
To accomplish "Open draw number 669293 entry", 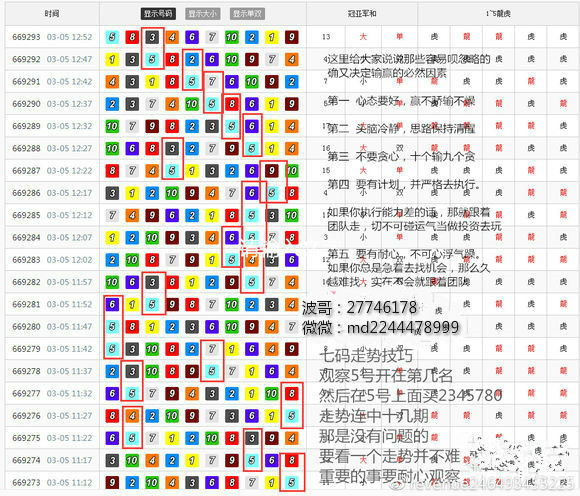I will click(26, 37).
